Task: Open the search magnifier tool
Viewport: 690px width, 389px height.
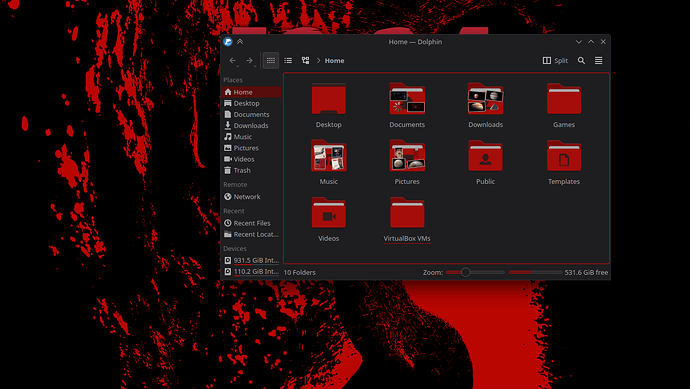Action: pos(581,61)
